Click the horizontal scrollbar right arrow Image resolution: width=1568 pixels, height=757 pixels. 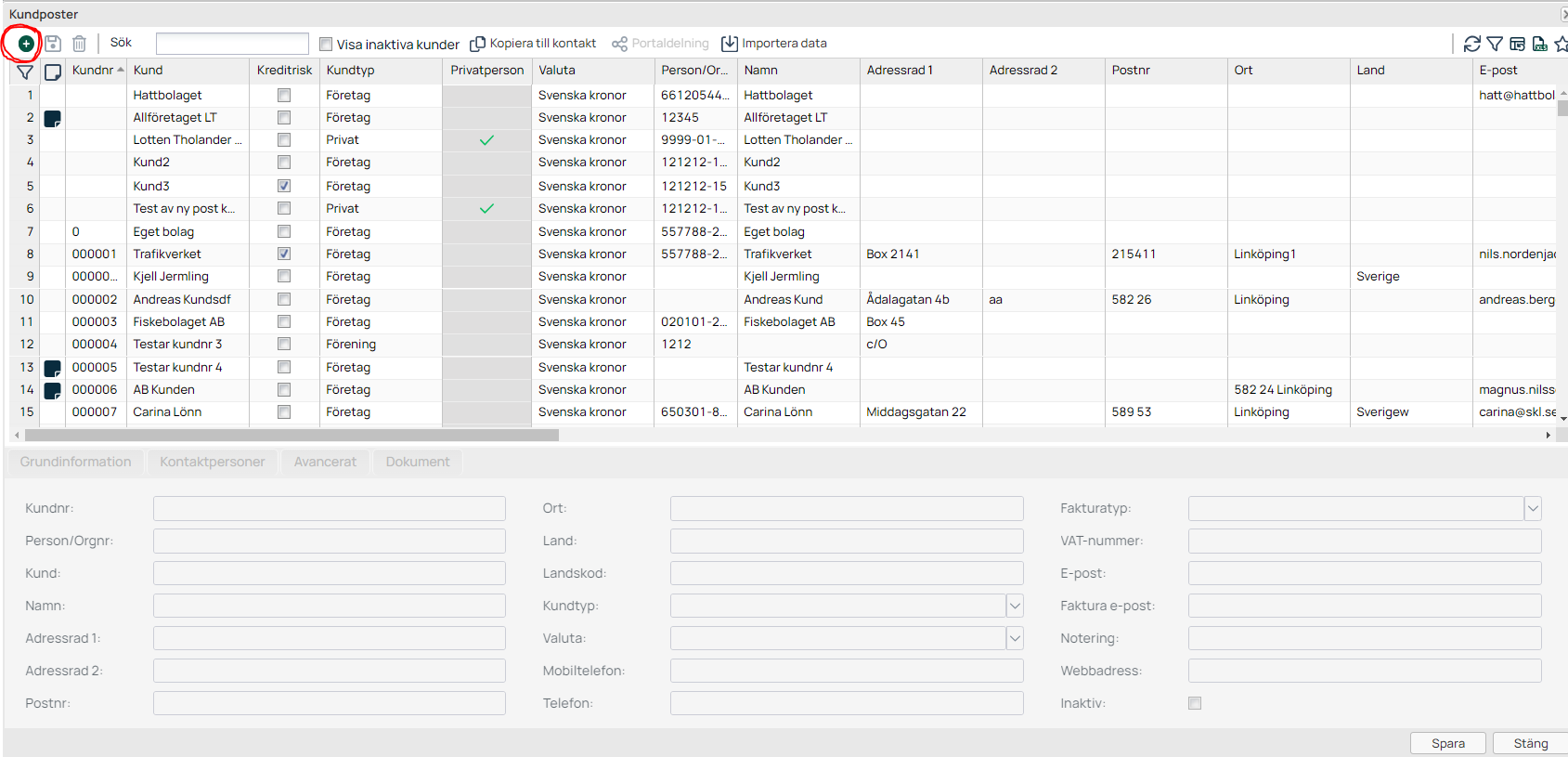[x=1548, y=435]
